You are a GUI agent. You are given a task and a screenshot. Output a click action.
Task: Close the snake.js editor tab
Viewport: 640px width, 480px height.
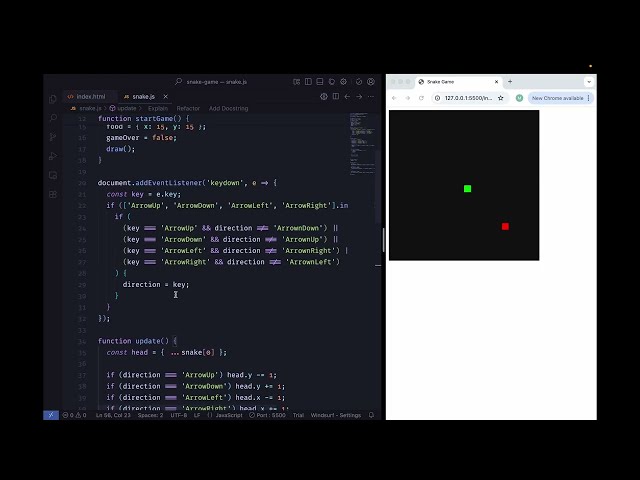(x=165, y=96)
